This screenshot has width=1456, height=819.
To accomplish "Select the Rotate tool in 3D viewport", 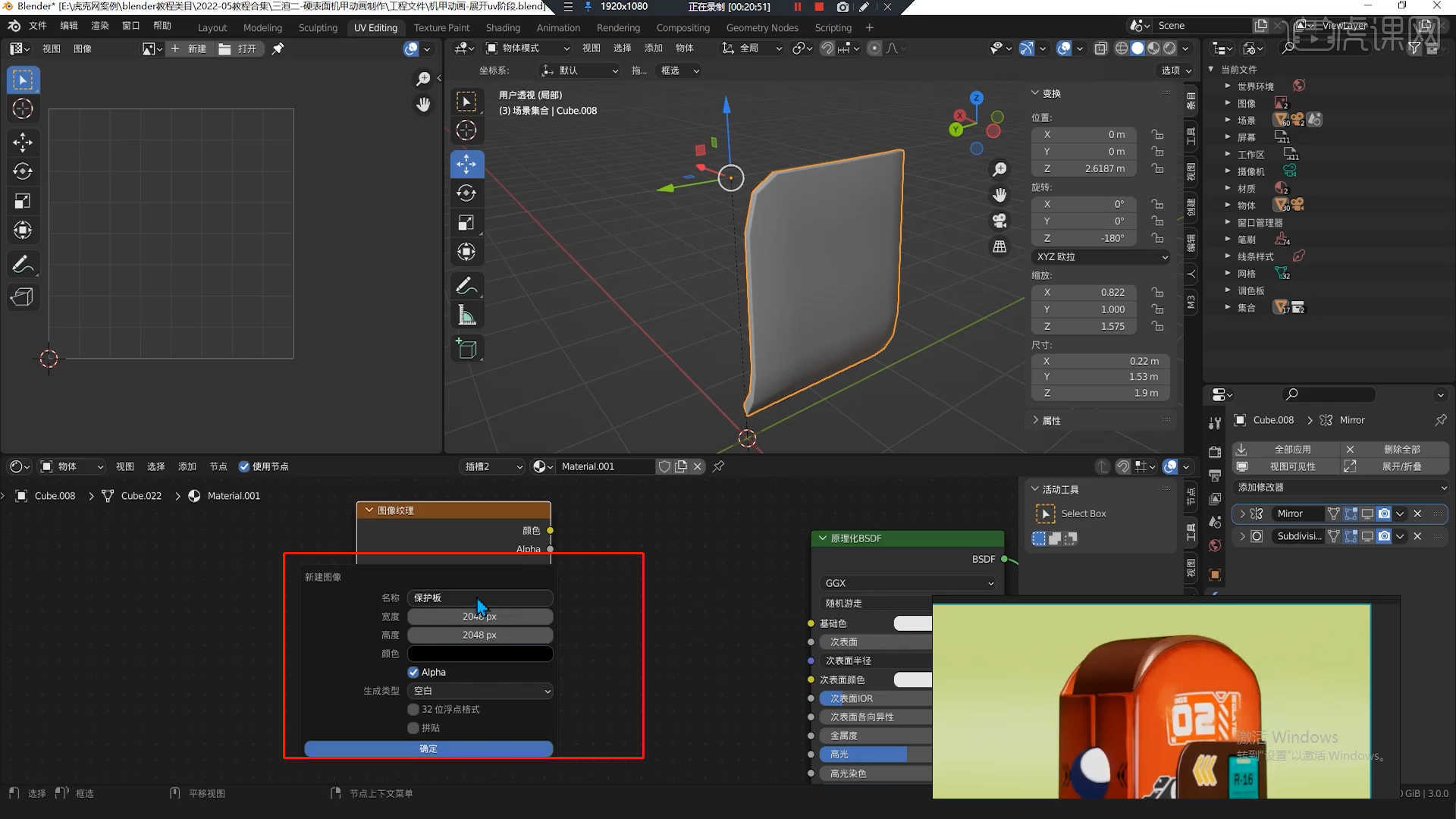I will click(466, 193).
